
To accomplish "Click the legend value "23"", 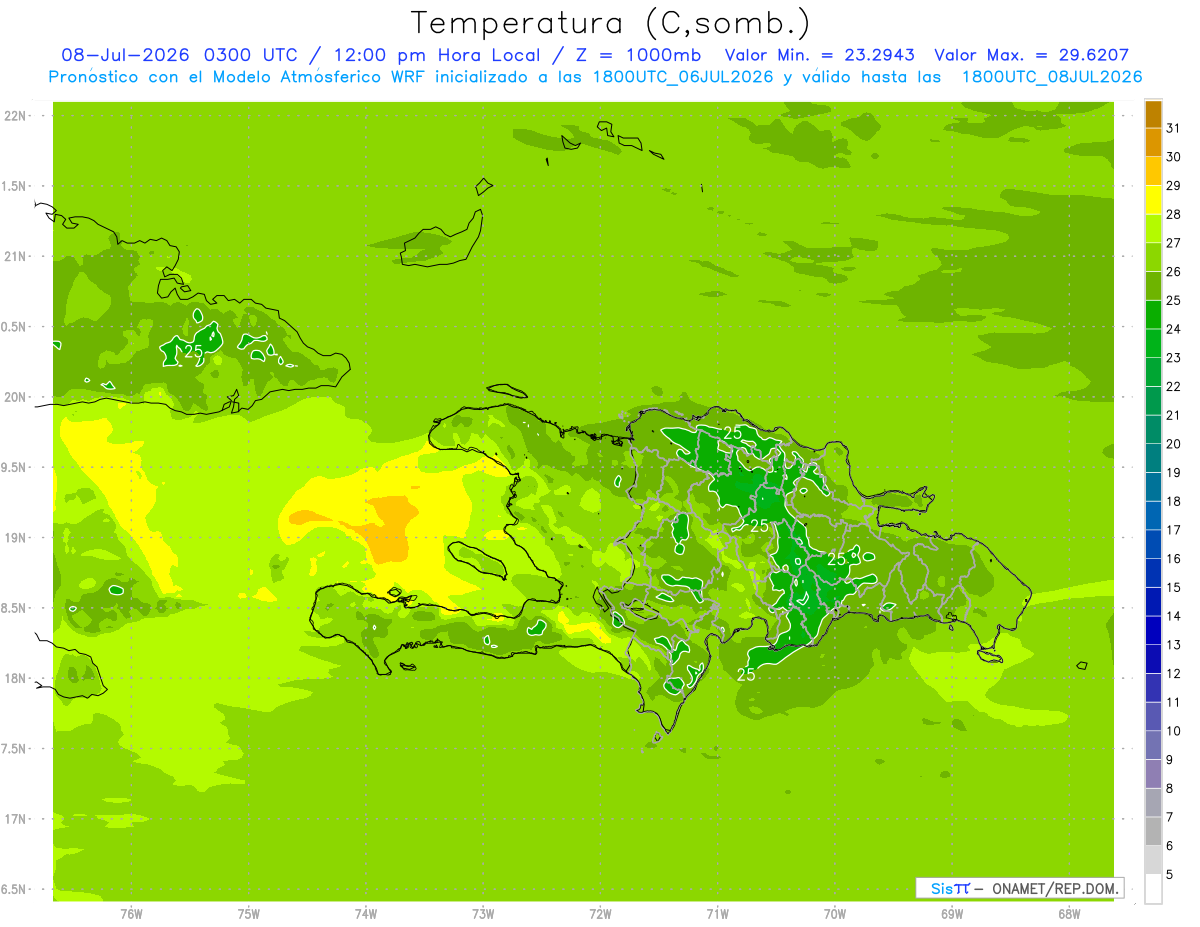I will click(1174, 358).
